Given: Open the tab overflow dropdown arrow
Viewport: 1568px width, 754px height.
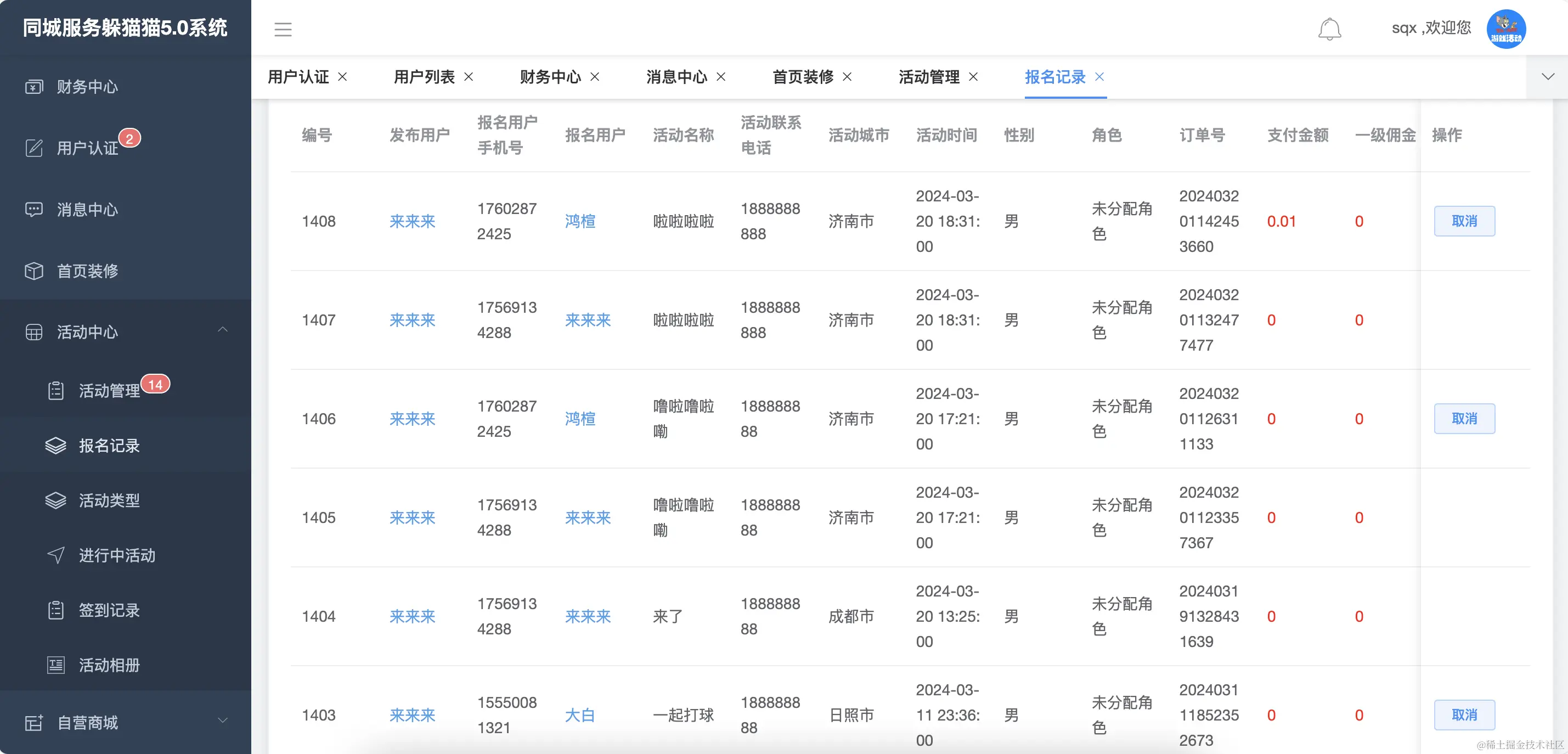Looking at the screenshot, I should click(x=1548, y=77).
